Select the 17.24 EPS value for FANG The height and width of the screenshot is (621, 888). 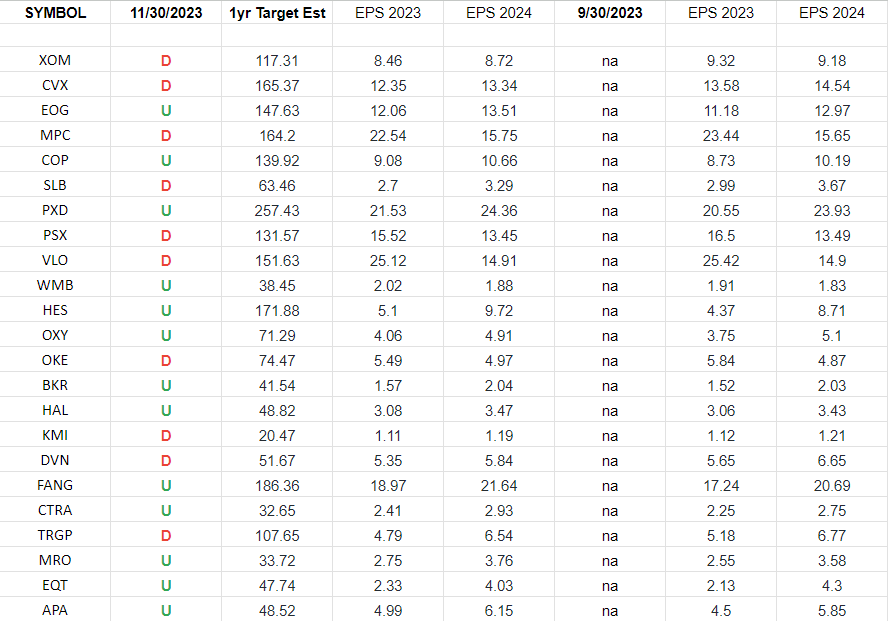click(x=721, y=485)
